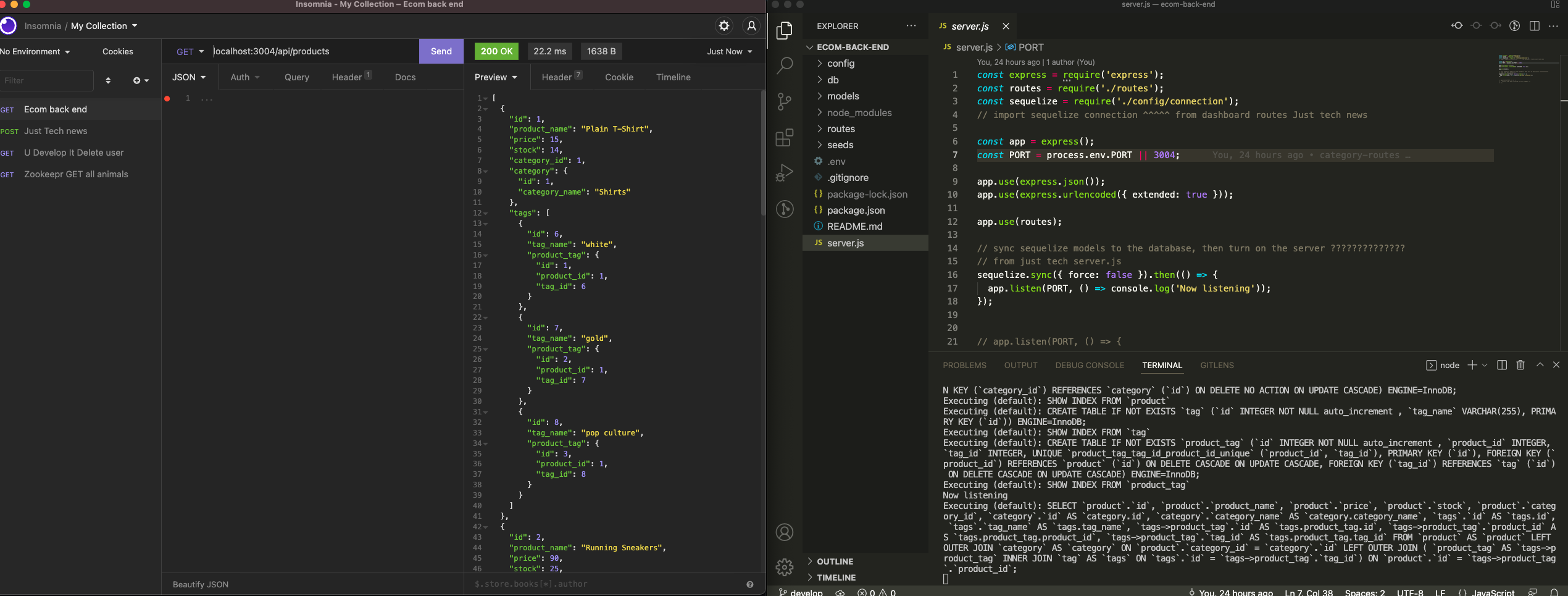
Task: Open GET method dropdown
Action: 190,51
